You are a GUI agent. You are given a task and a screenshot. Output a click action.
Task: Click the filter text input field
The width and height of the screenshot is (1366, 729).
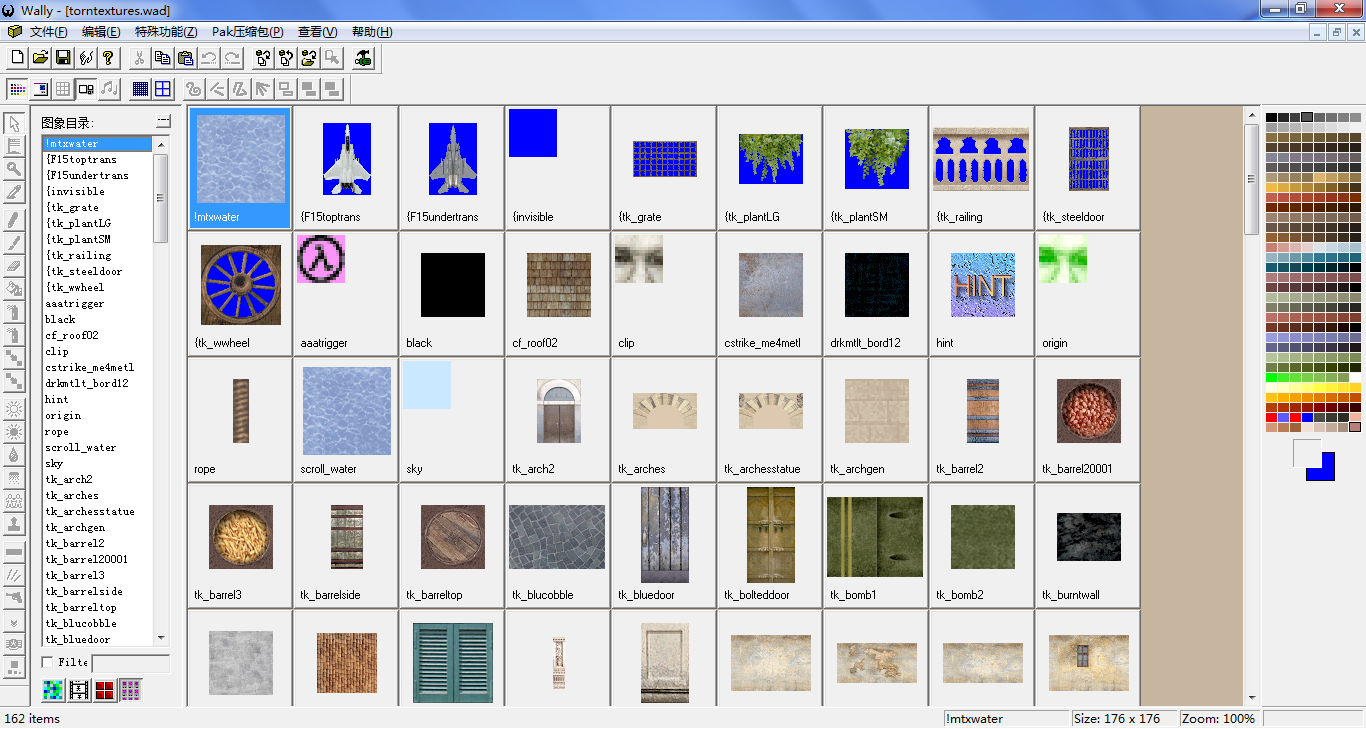[x=131, y=663]
